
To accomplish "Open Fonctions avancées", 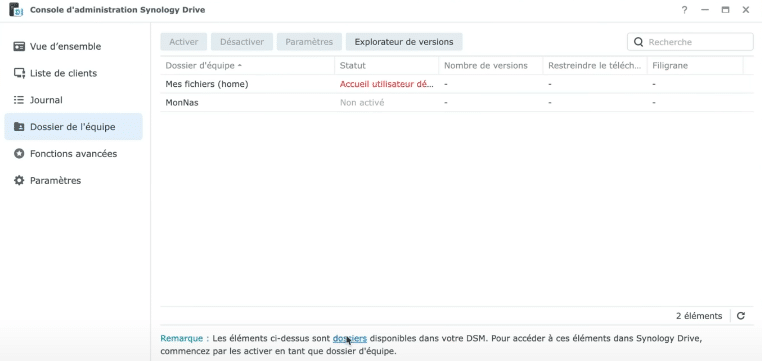I will (73, 154).
